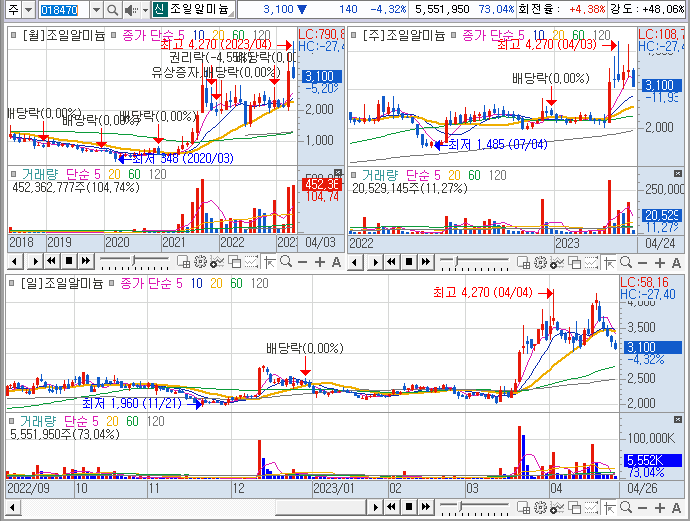This screenshot has height=521, width=690.
Task: Open the dropdown arrow beside the speaker icon
Action: click(x=145, y=10)
